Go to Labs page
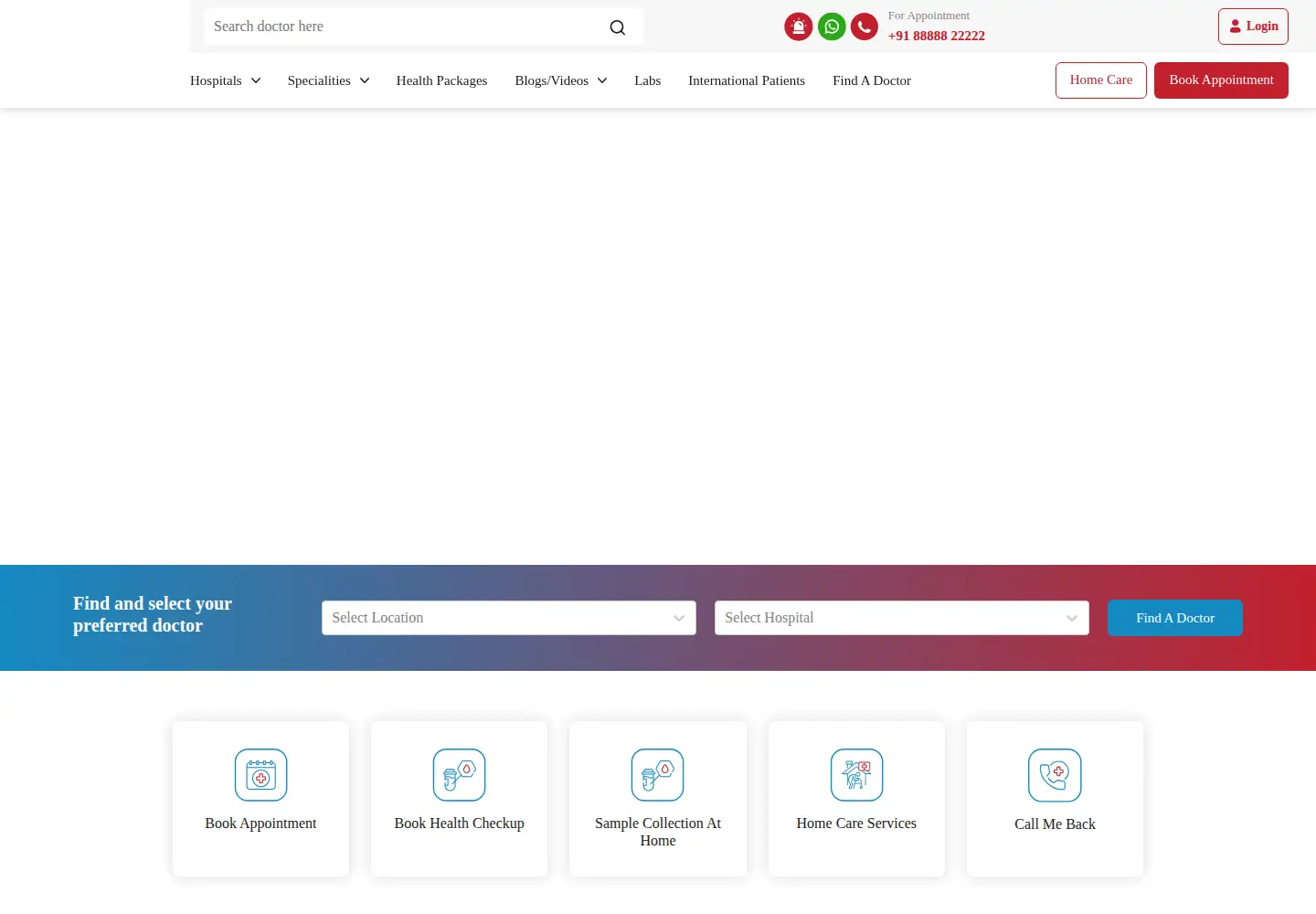 point(647,80)
